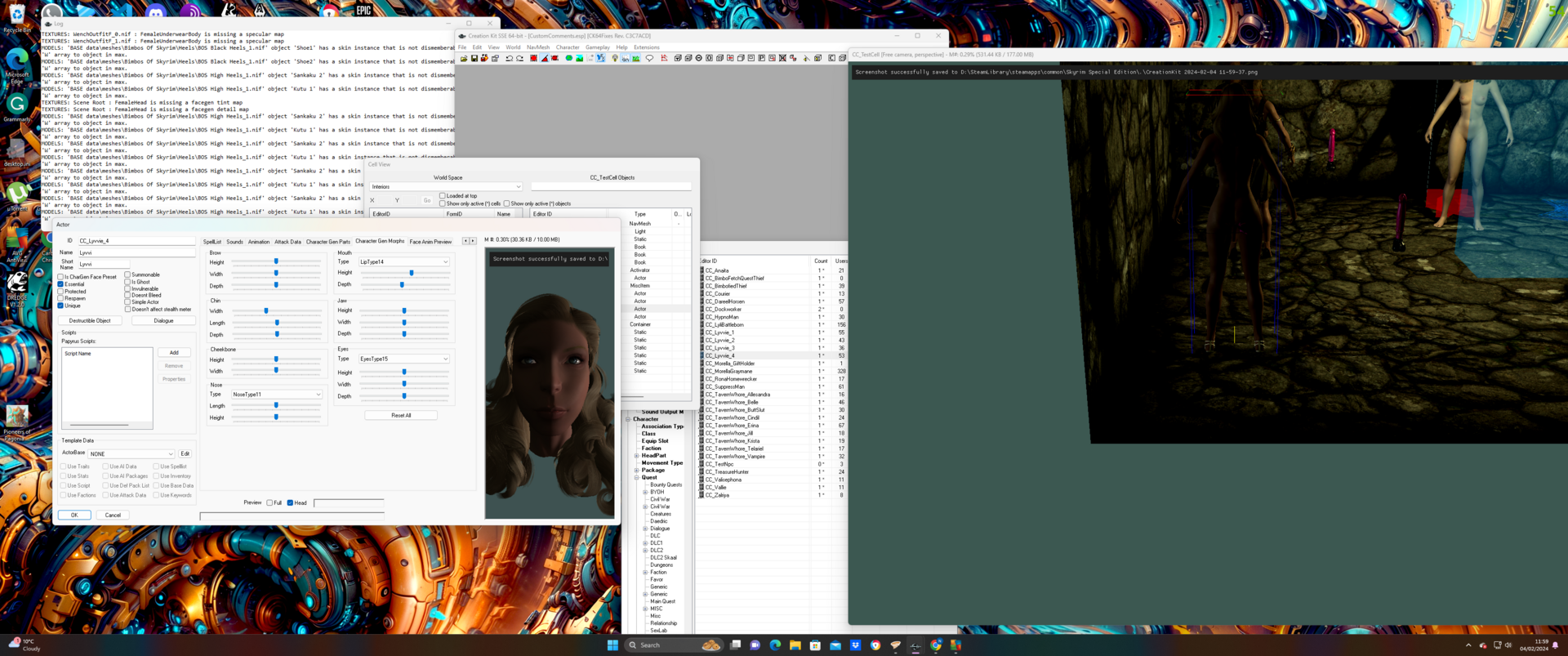Toggle the Unique checkbox
The width and height of the screenshot is (1568, 656).
pyautogui.click(x=60, y=306)
